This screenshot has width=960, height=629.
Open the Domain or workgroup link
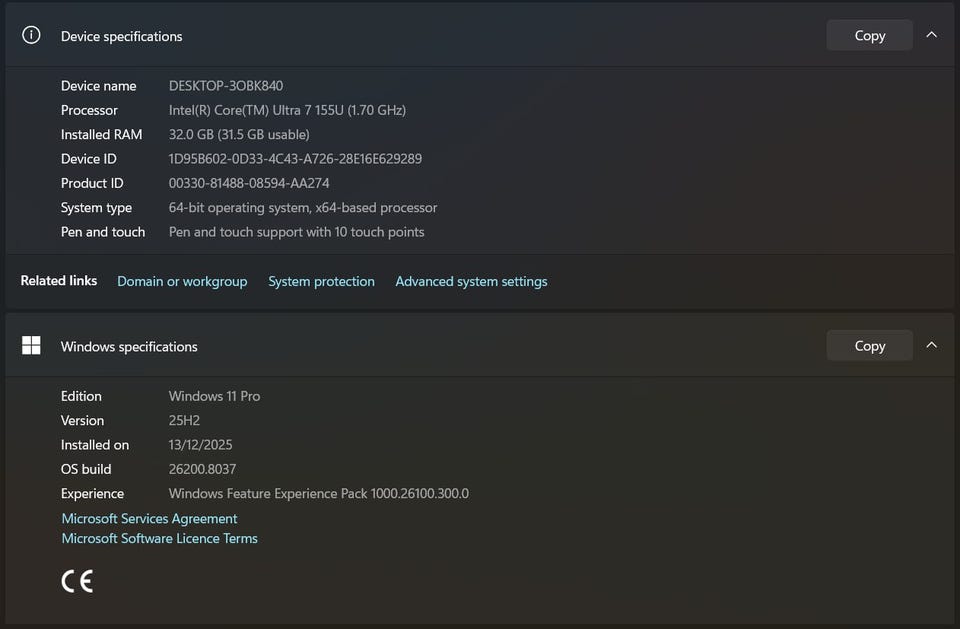pos(182,281)
